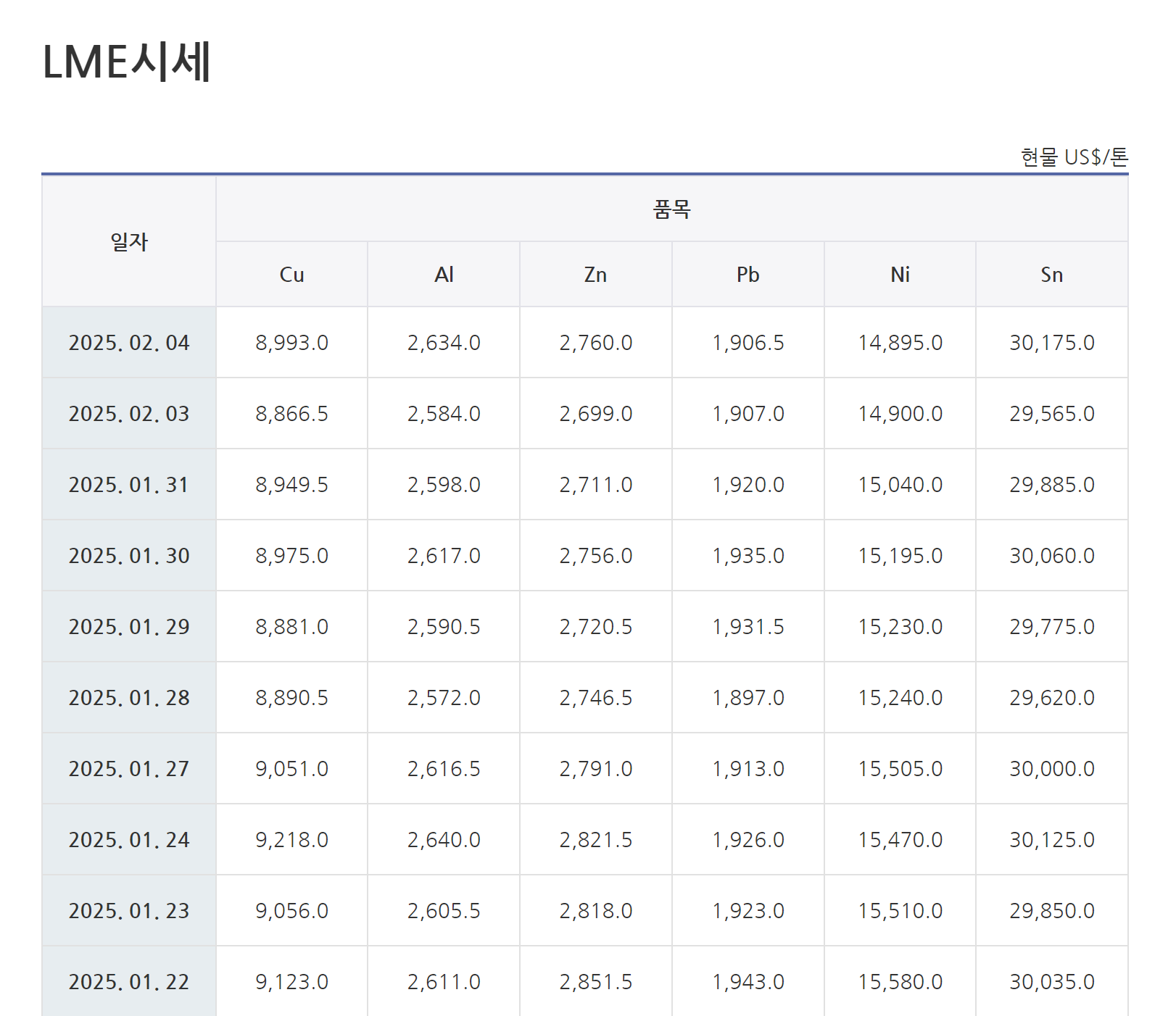Viewport: 1176px width, 1016px height.
Task: Click Cu price 9,218.0
Action: pyautogui.click(x=291, y=840)
